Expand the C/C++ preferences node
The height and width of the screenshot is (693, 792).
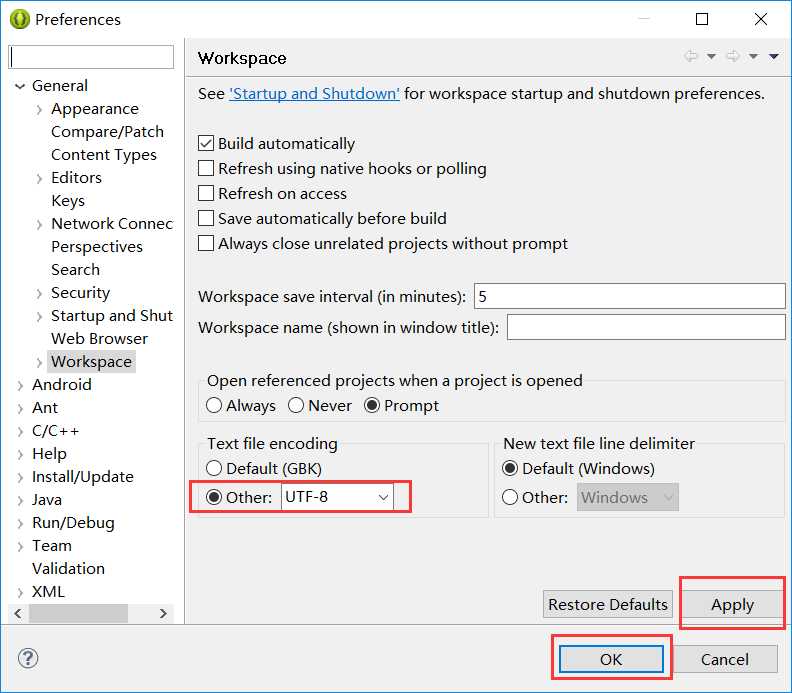20,431
